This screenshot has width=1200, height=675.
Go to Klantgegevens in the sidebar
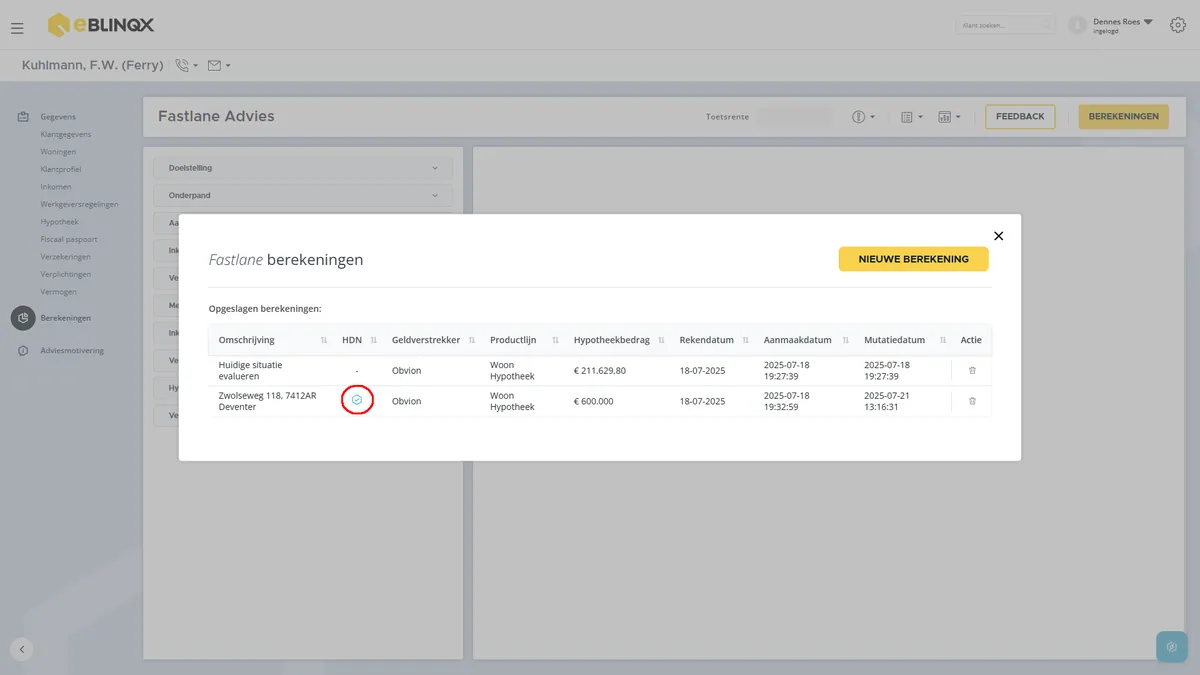coord(66,134)
